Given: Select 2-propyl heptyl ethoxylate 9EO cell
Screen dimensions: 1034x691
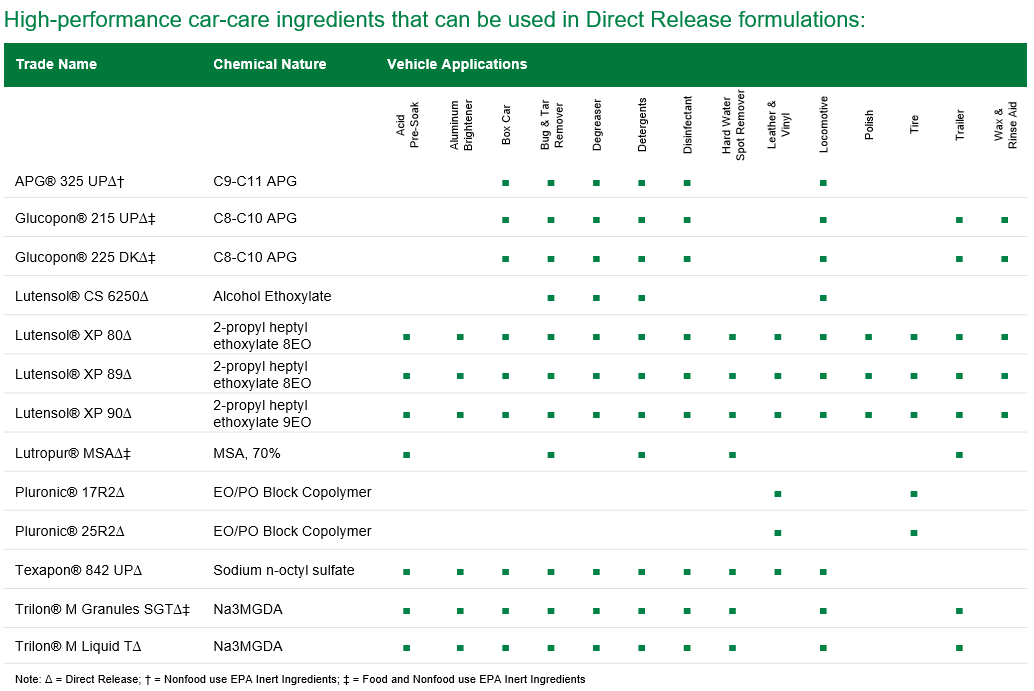Looking at the screenshot, I should [x=262, y=413].
